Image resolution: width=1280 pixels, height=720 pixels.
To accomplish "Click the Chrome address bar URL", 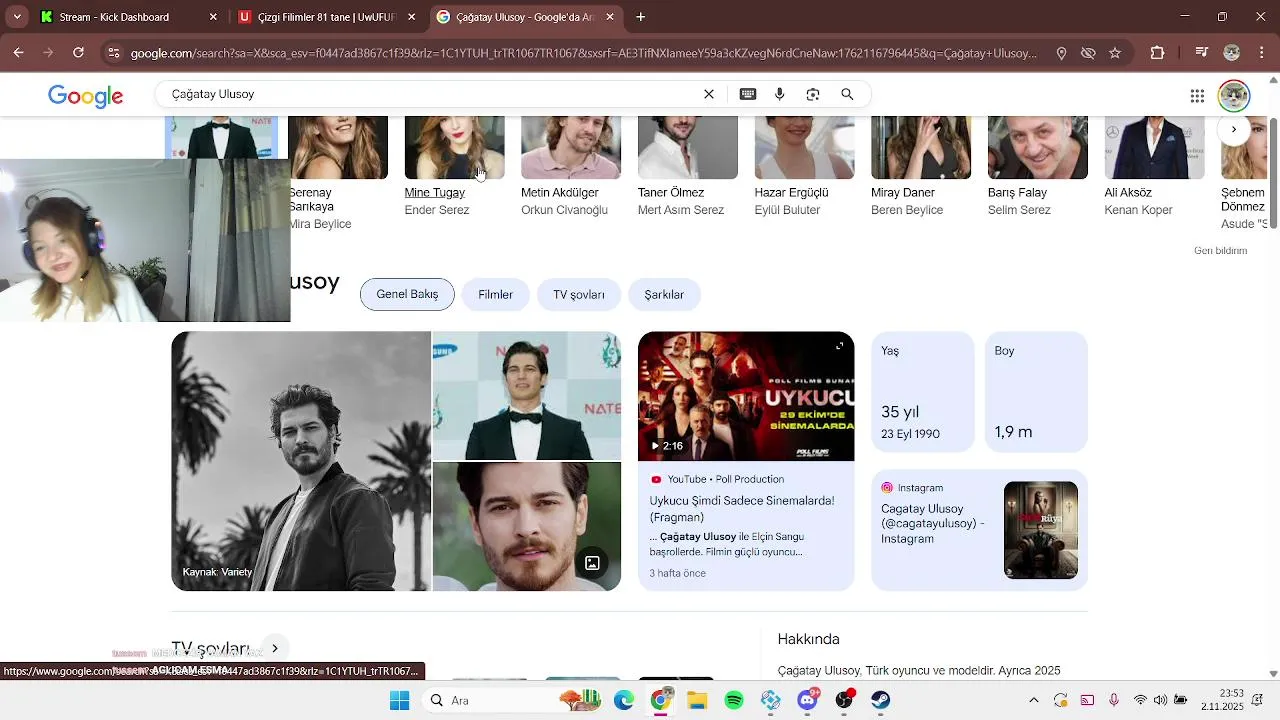I will click(584, 53).
